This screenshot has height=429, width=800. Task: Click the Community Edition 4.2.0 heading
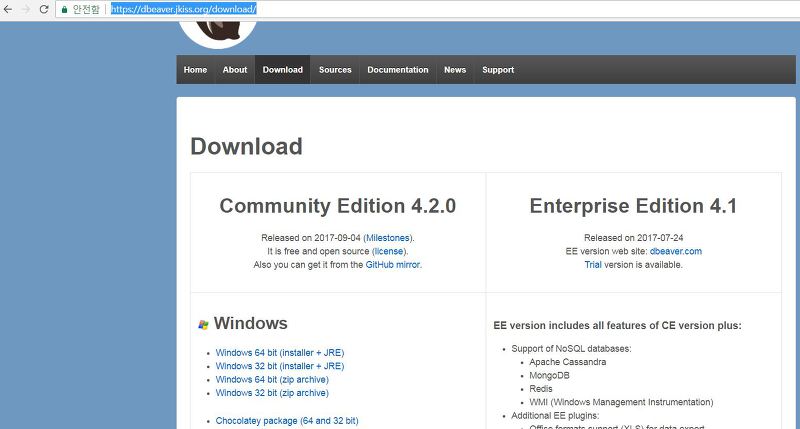click(x=338, y=206)
